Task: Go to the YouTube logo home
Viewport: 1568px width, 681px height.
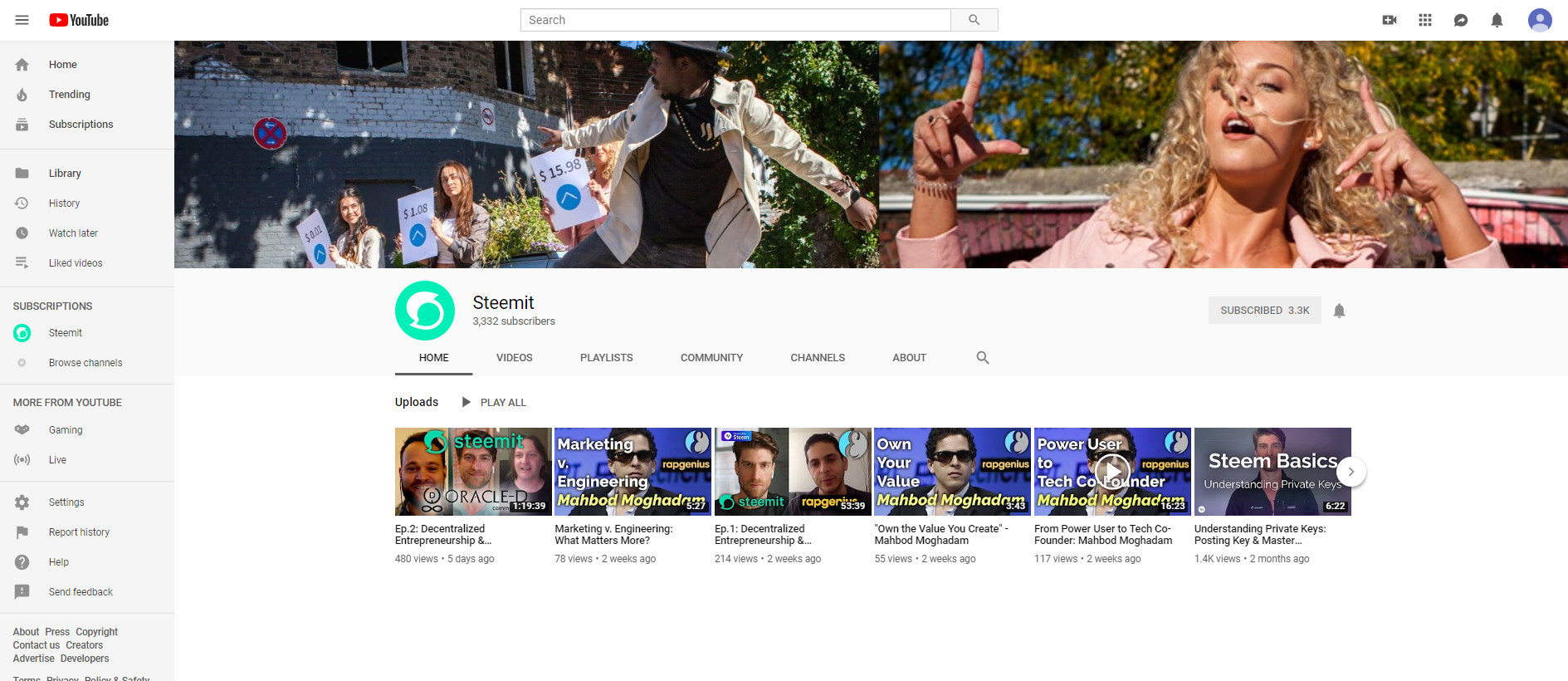Action: (79, 20)
